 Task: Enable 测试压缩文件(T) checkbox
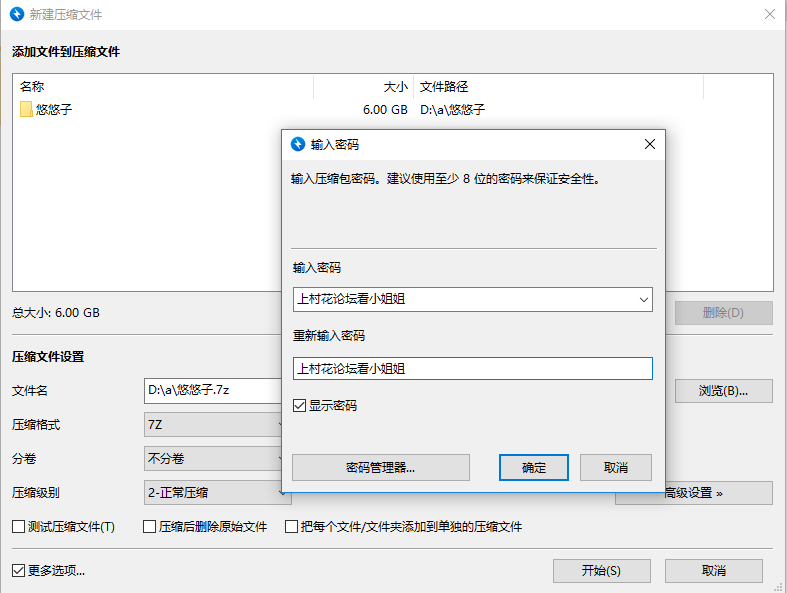coord(18,526)
